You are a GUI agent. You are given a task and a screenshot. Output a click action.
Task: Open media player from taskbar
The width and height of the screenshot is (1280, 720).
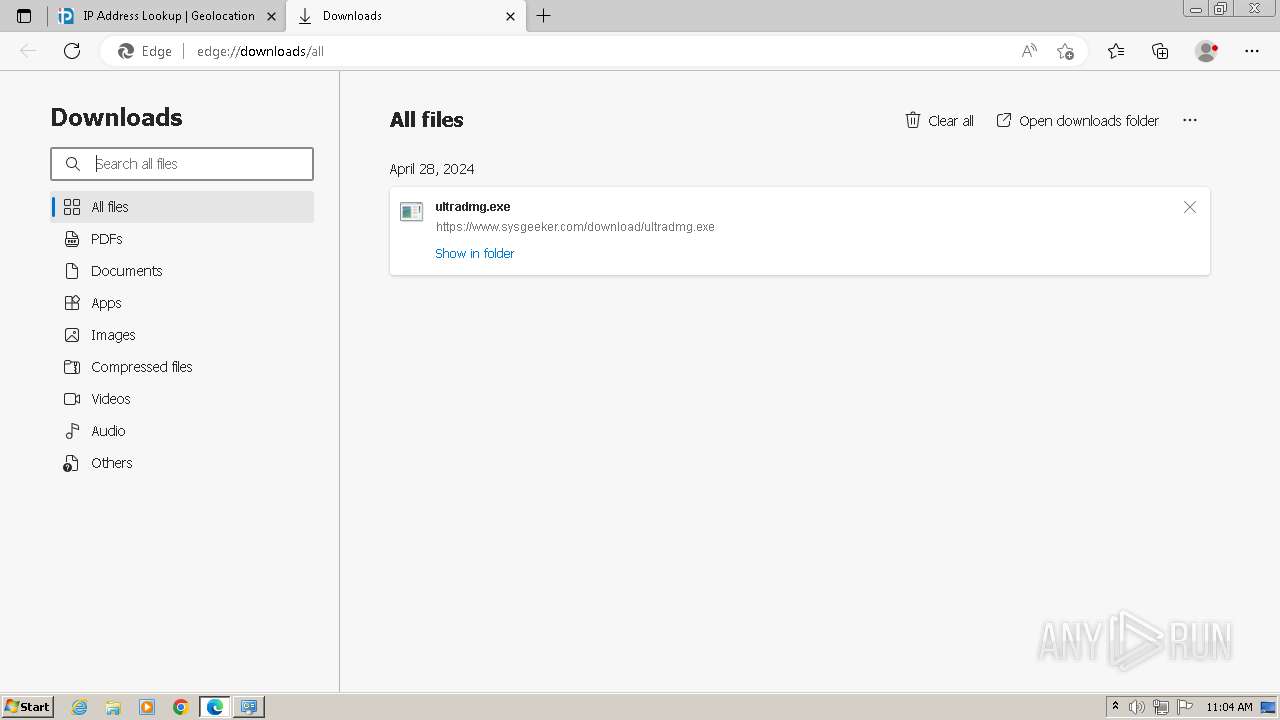(147, 707)
